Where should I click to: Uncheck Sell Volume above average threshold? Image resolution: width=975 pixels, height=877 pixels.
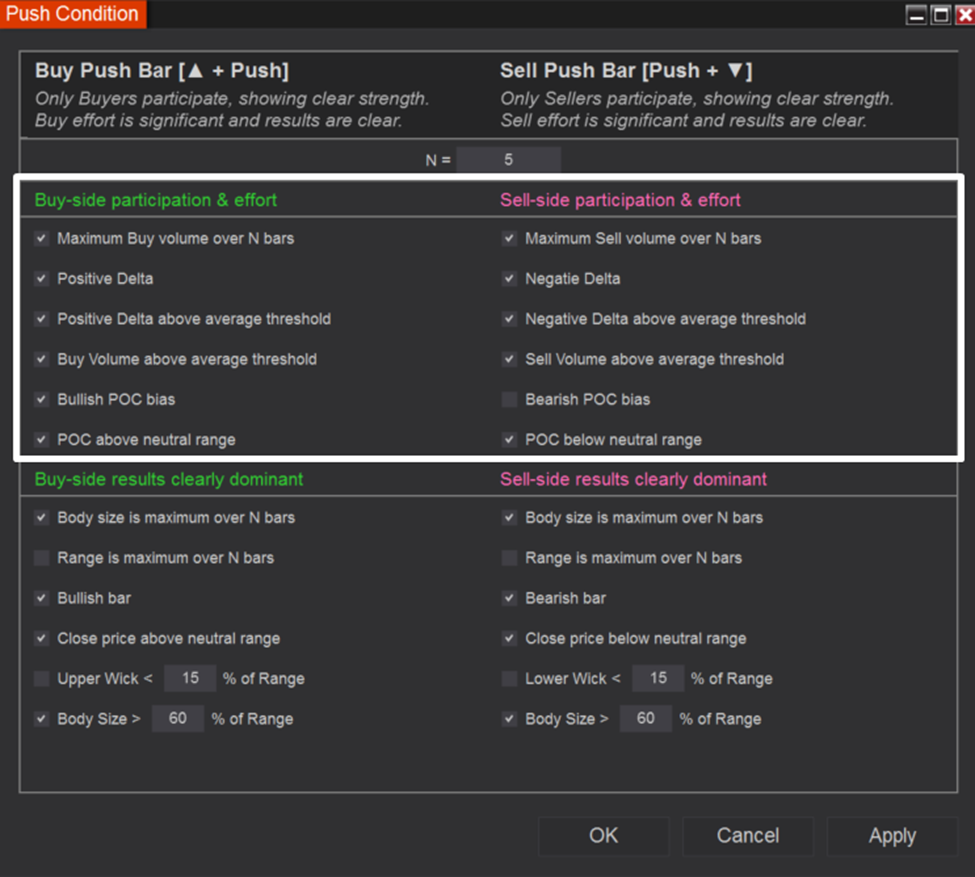(509, 359)
